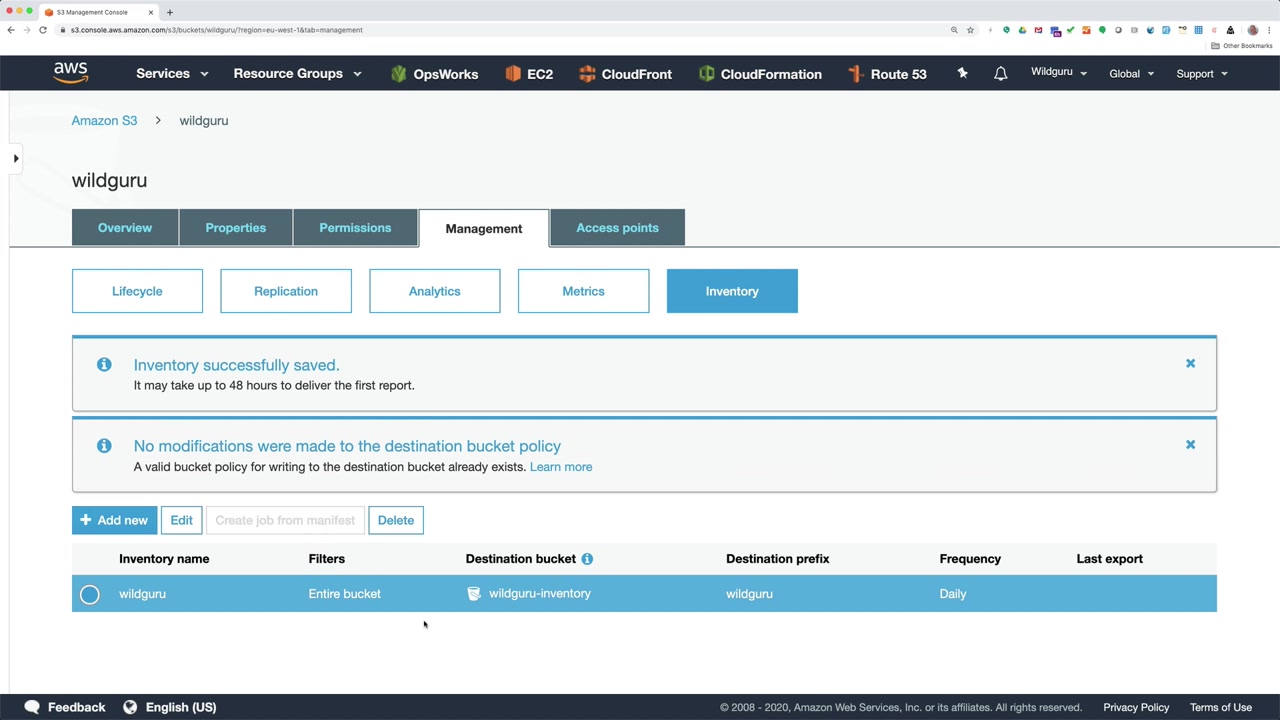Expand the Resource Groups dropdown
This screenshot has height=720, width=1280.
297,74
